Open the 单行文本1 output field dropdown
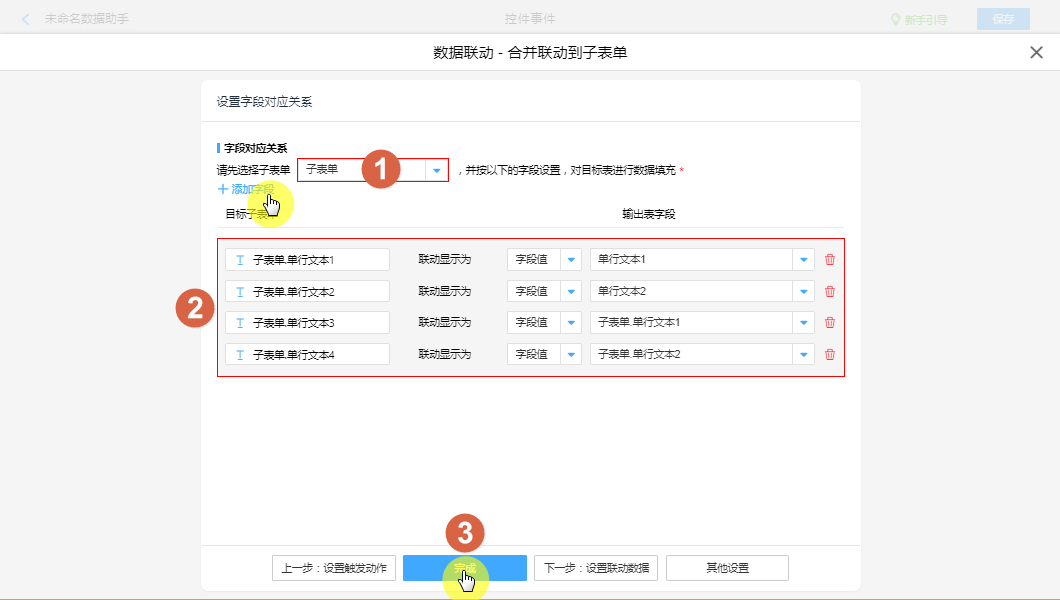Screen dimensions: 1060x600 coord(803,260)
